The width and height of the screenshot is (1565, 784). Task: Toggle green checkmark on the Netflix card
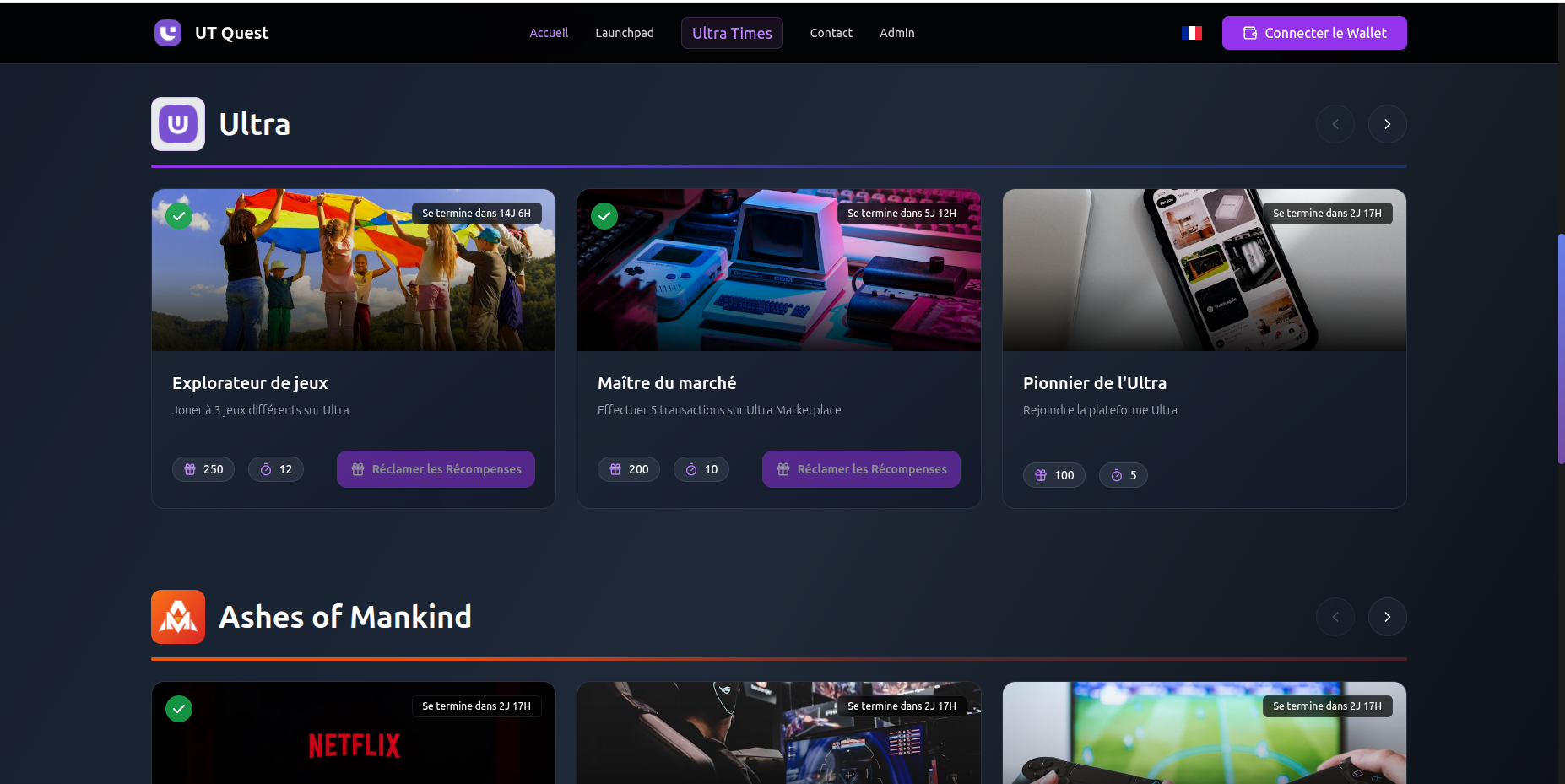pyautogui.click(x=179, y=709)
